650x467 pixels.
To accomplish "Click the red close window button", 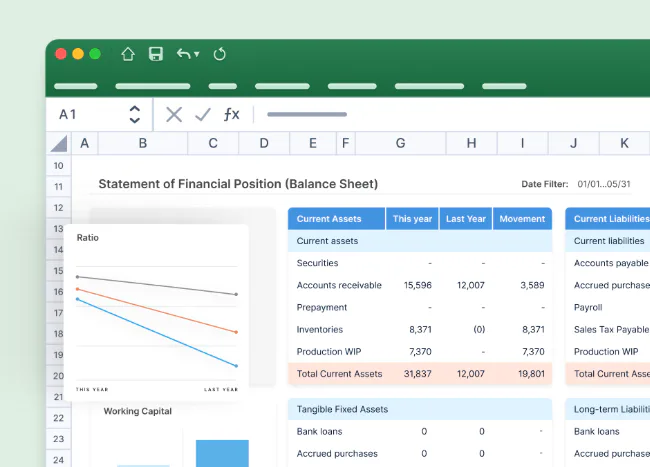I will (x=61, y=54).
